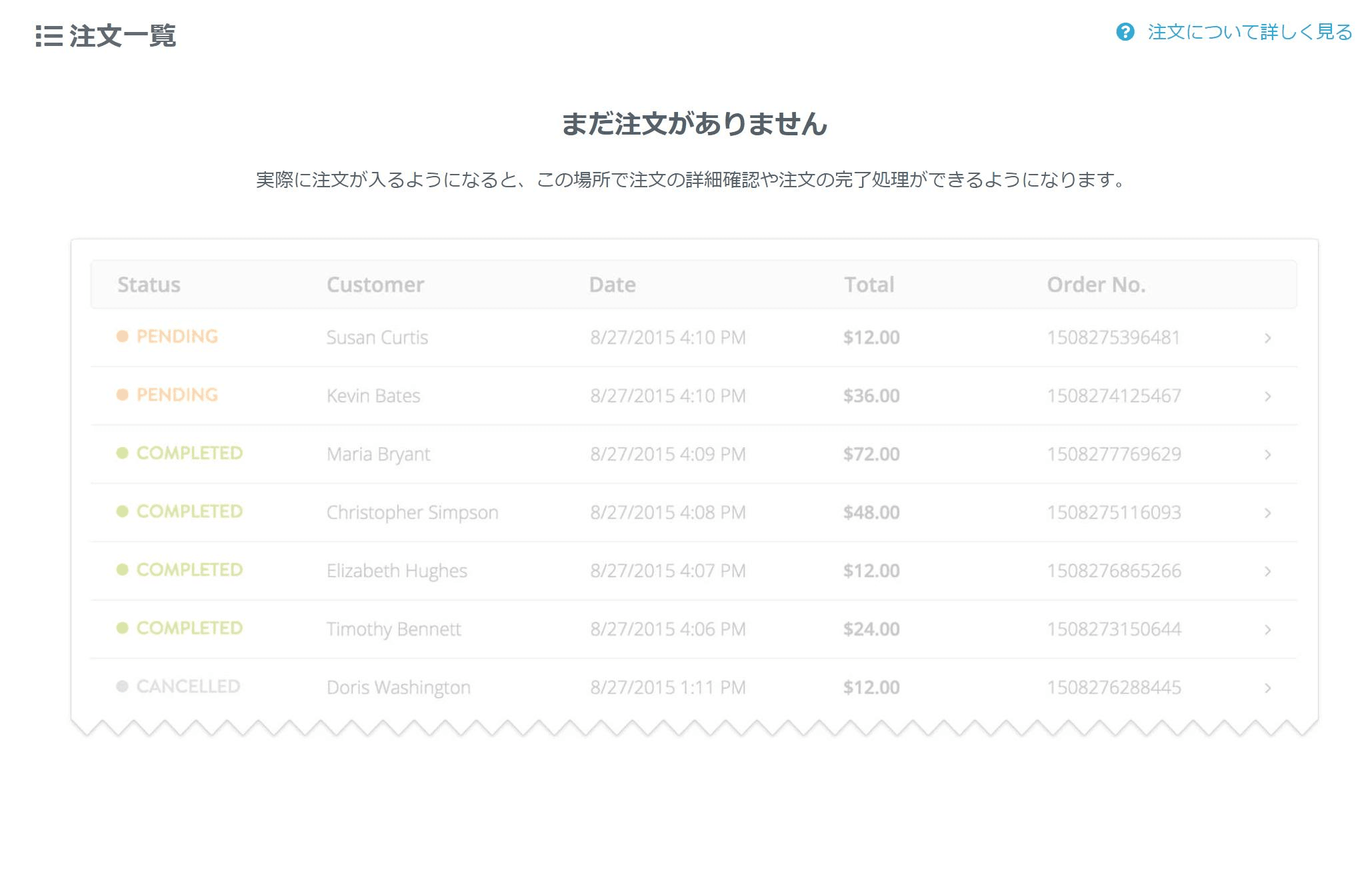Sort by the Status column header

pyautogui.click(x=149, y=285)
